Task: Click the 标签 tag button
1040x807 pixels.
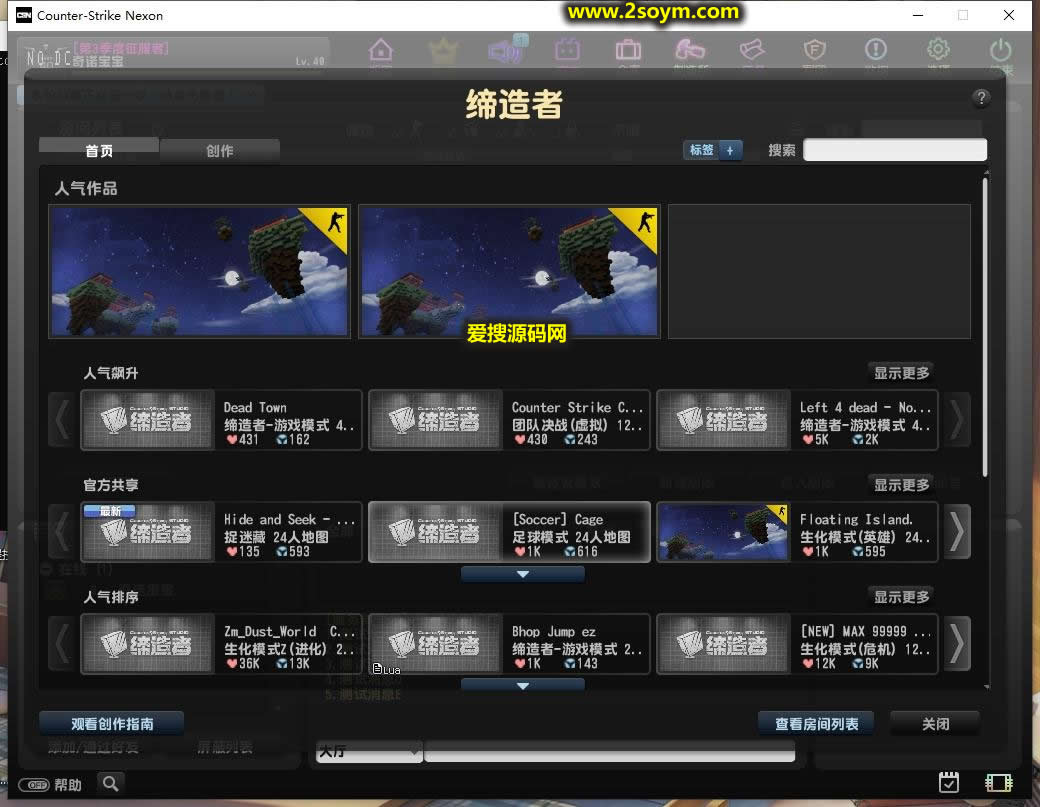Action: click(702, 151)
